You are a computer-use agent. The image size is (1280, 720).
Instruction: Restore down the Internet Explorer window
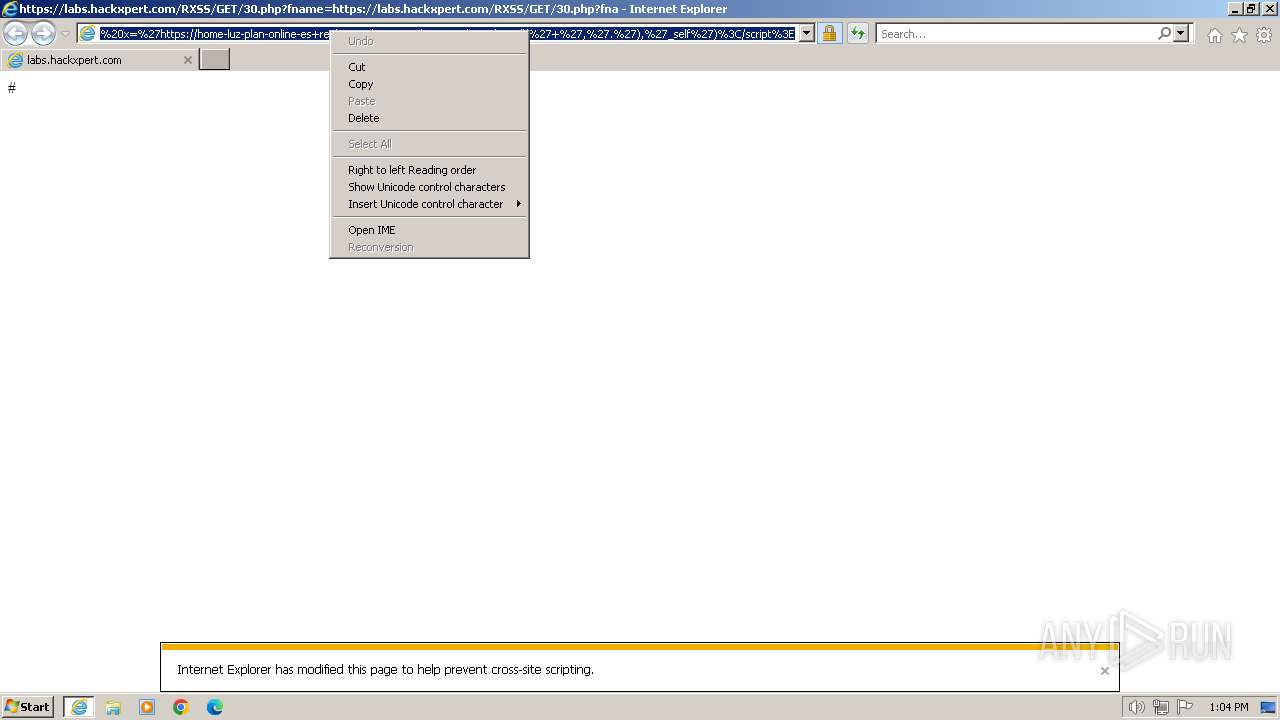[1251, 9]
